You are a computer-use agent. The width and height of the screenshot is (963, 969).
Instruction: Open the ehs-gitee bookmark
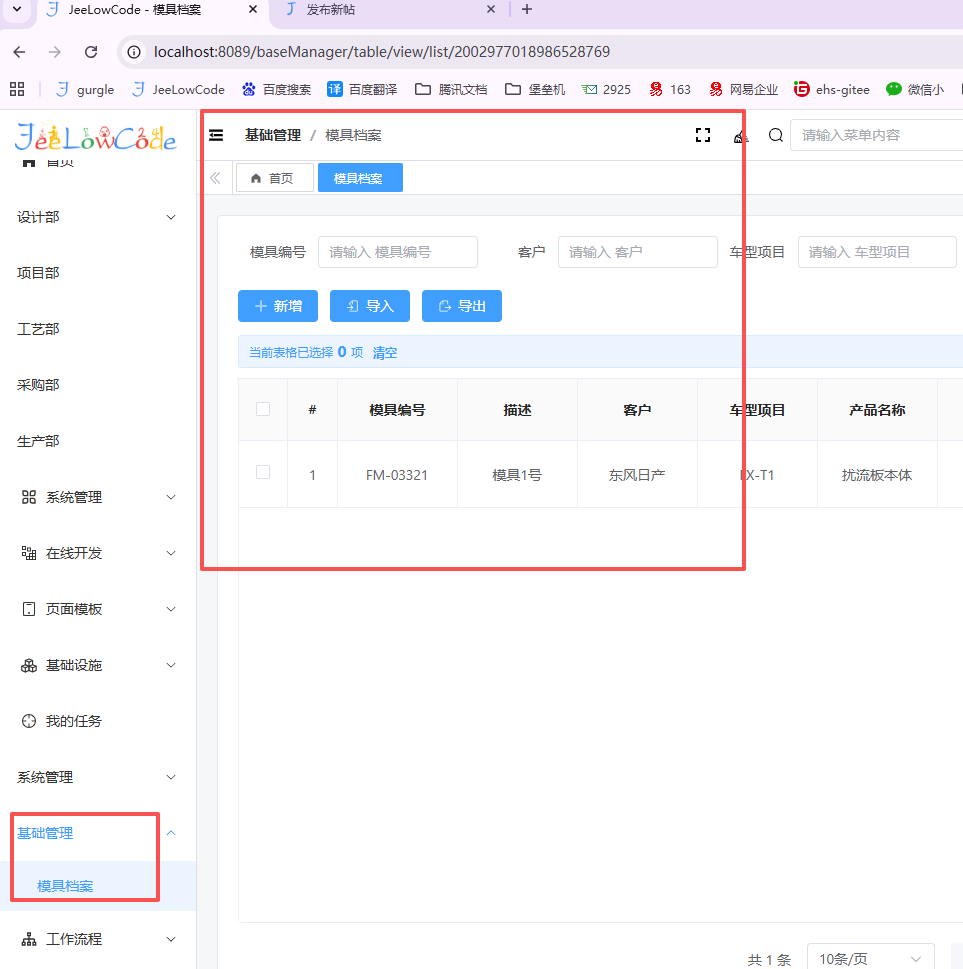(x=831, y=89)
